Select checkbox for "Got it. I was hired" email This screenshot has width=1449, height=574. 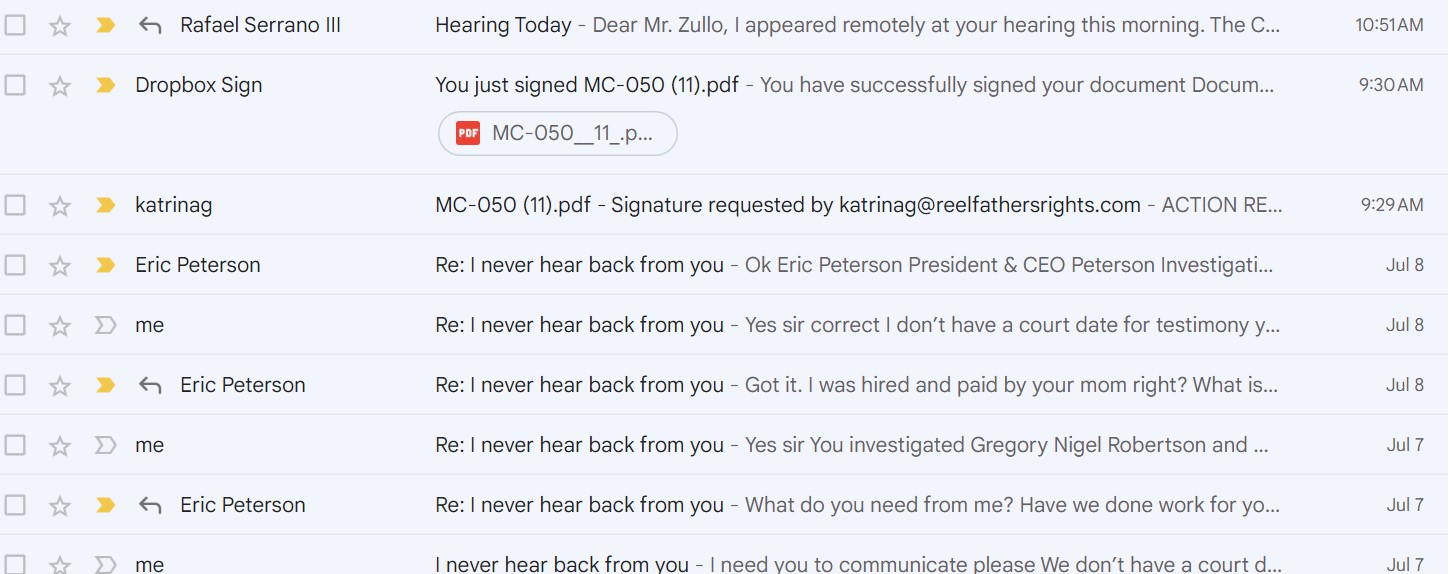click(15, 385)
